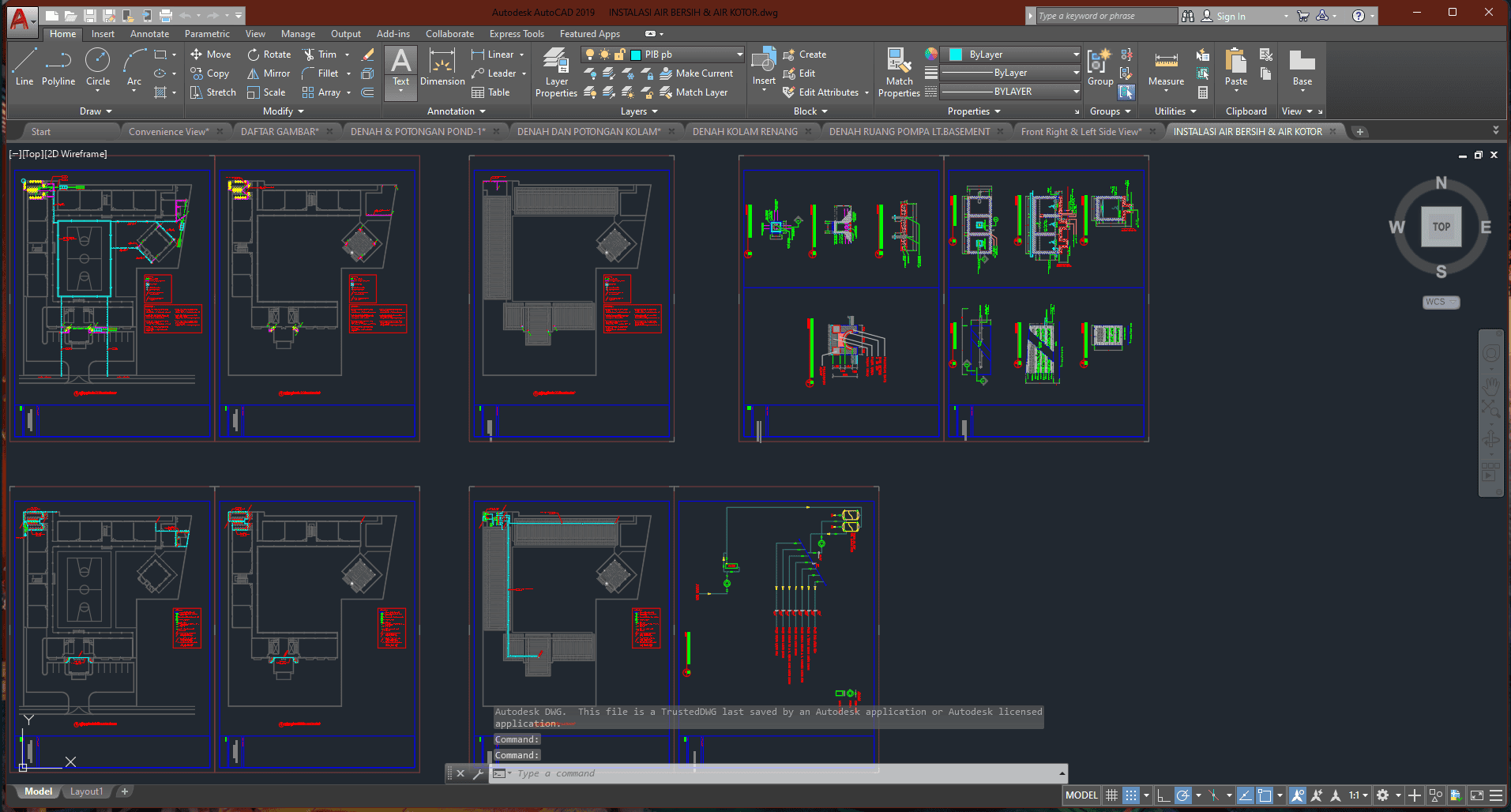Toggle ortho mode in status bar

point(1163,795)
